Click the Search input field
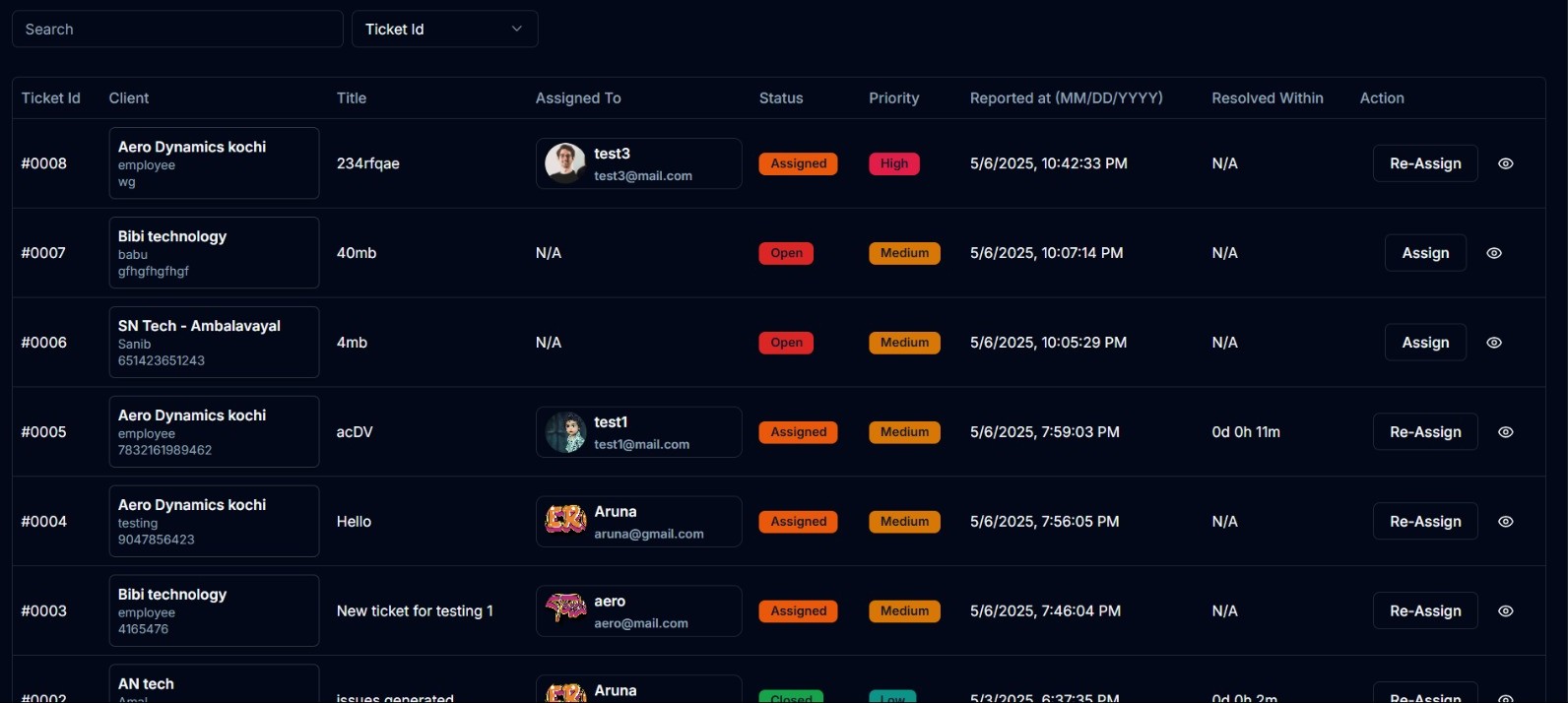This screenshot has height=703, width=1568. pyautogui.click(x=177, y=30)
